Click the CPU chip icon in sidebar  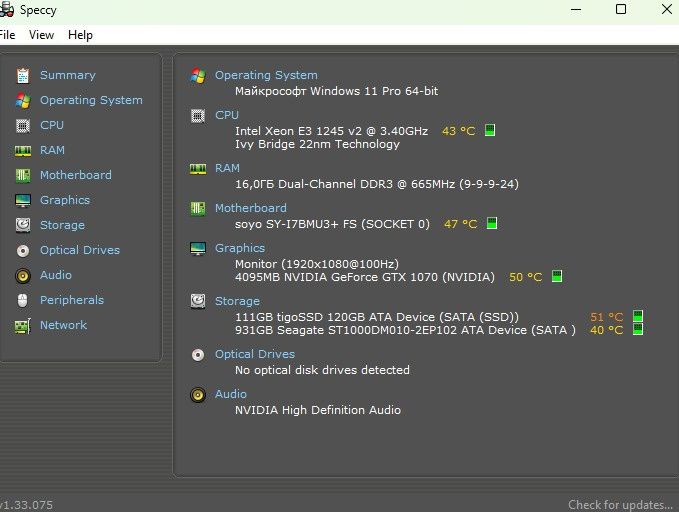click(x=23, y=126)
